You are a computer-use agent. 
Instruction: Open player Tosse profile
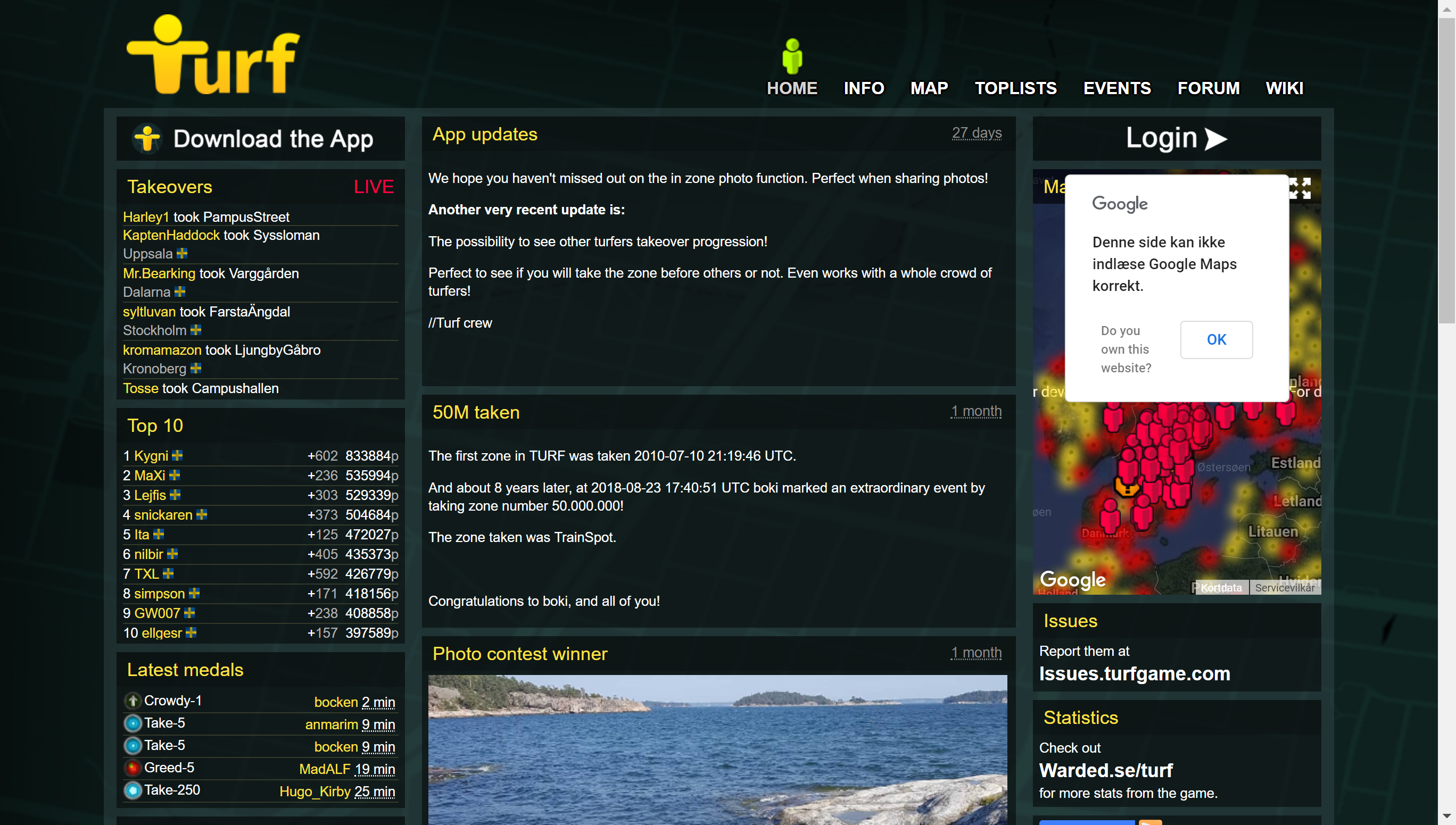(x=140, y=388)
